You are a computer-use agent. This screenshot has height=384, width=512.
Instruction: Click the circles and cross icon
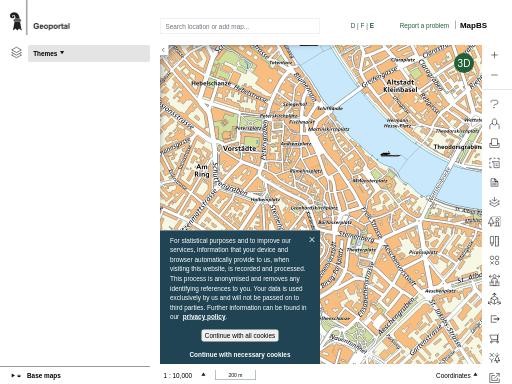(494, 260)
